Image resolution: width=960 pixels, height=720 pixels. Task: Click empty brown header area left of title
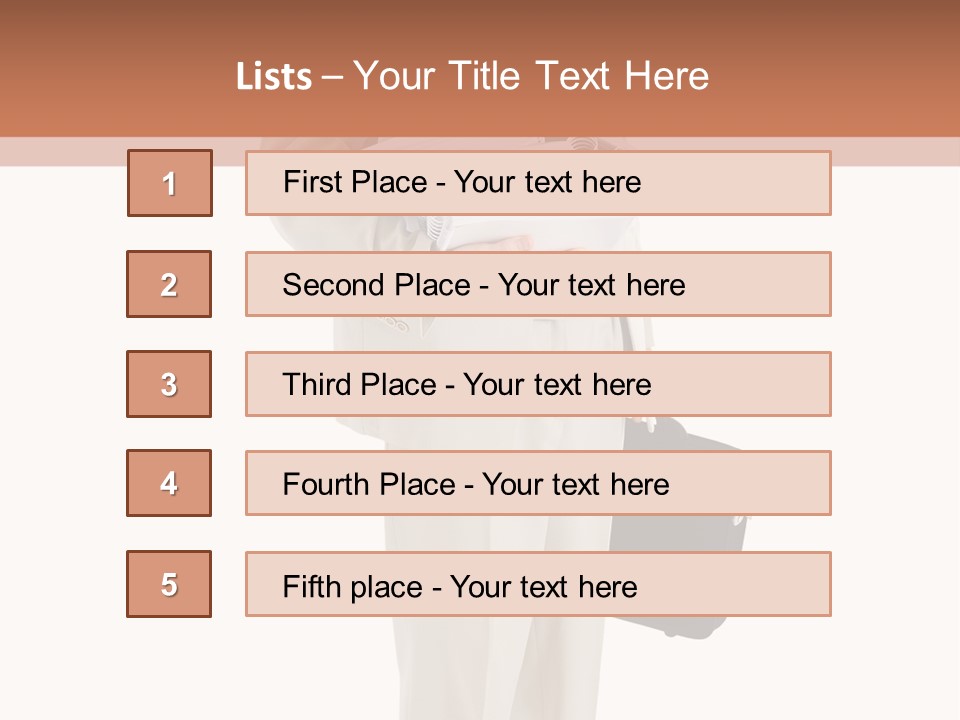click(116, 73)
